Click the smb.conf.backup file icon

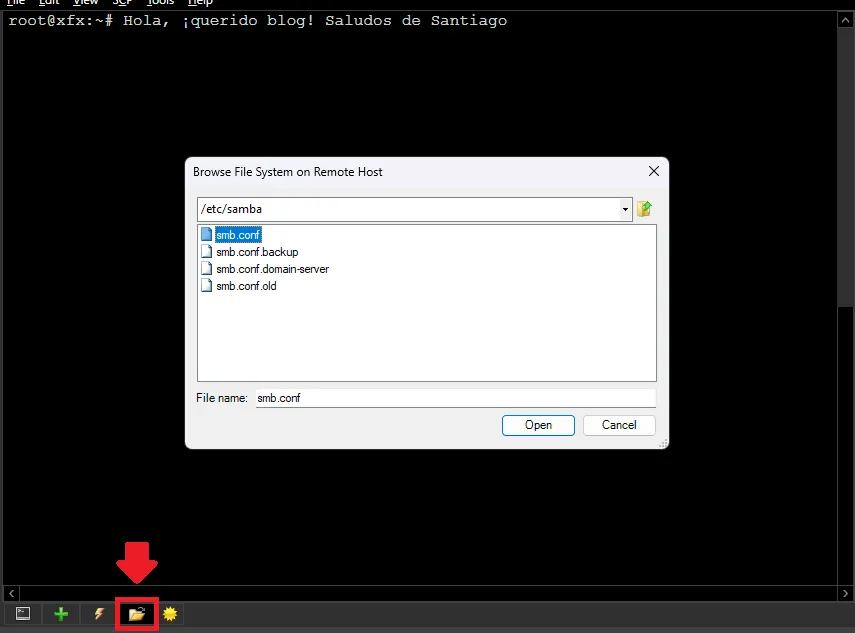pos(207,252)
